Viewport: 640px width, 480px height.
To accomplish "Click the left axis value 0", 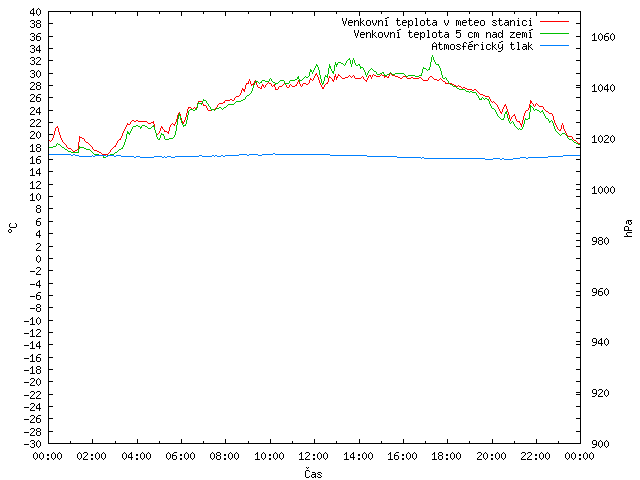I will pos(38,259).
